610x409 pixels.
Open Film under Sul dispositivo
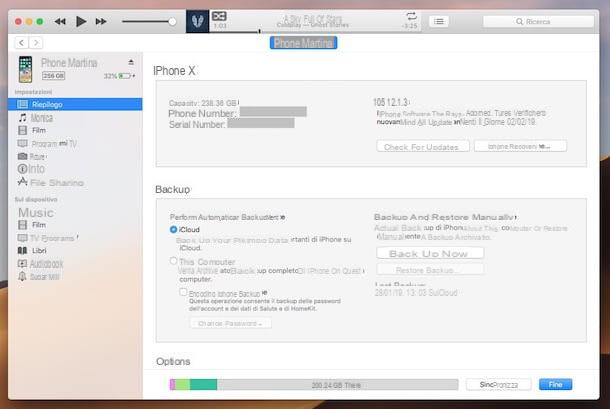point(75,225)
